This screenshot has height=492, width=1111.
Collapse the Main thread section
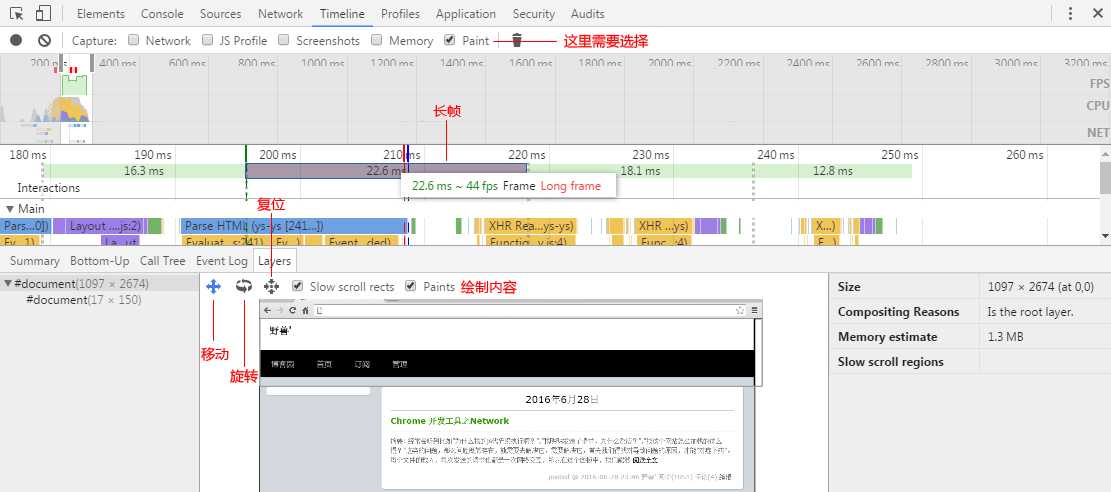coord(10,209)
